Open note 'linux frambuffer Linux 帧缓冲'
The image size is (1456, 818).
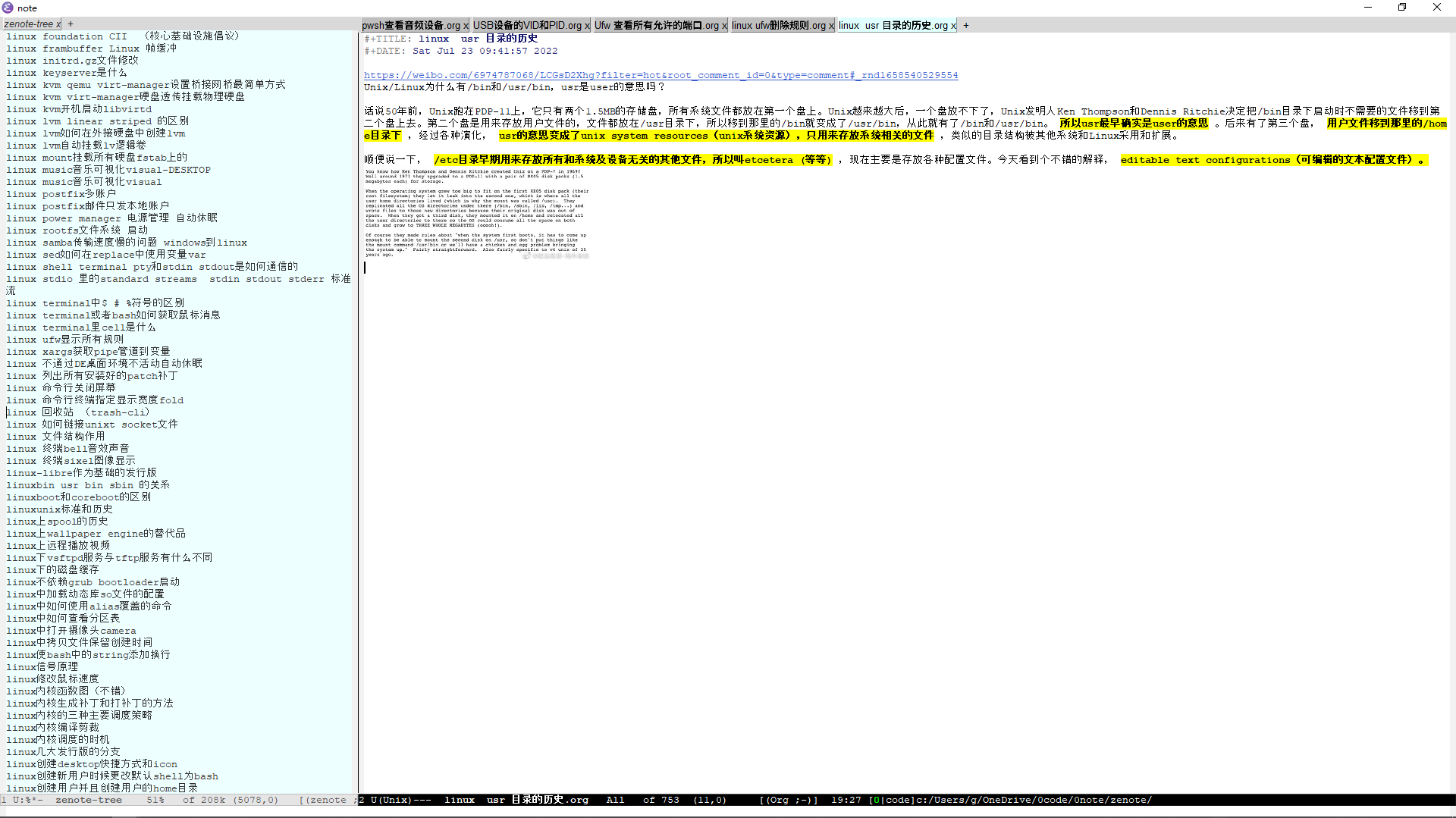pos(91,49)
